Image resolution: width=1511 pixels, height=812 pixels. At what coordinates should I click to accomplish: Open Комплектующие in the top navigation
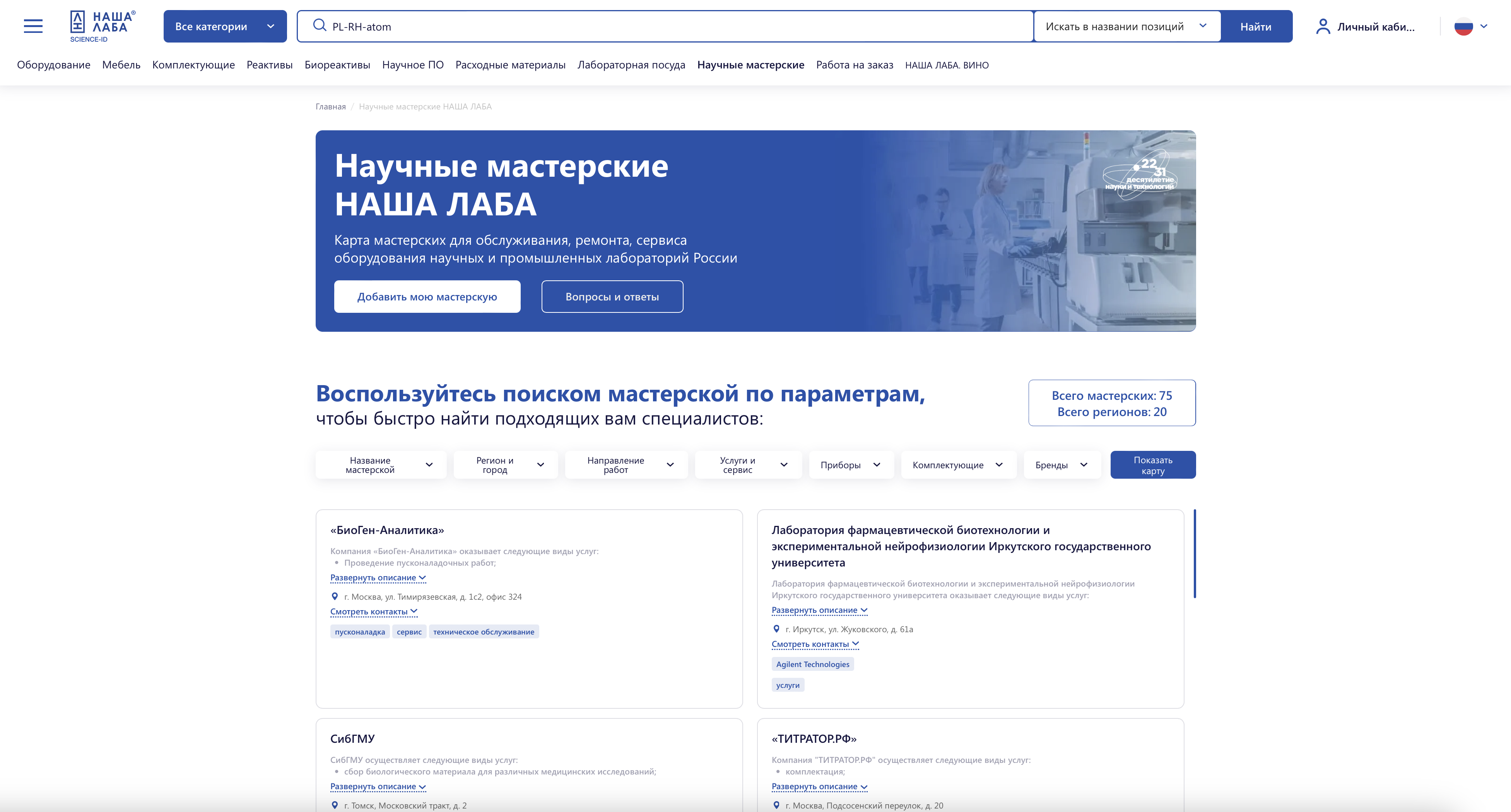193,65
